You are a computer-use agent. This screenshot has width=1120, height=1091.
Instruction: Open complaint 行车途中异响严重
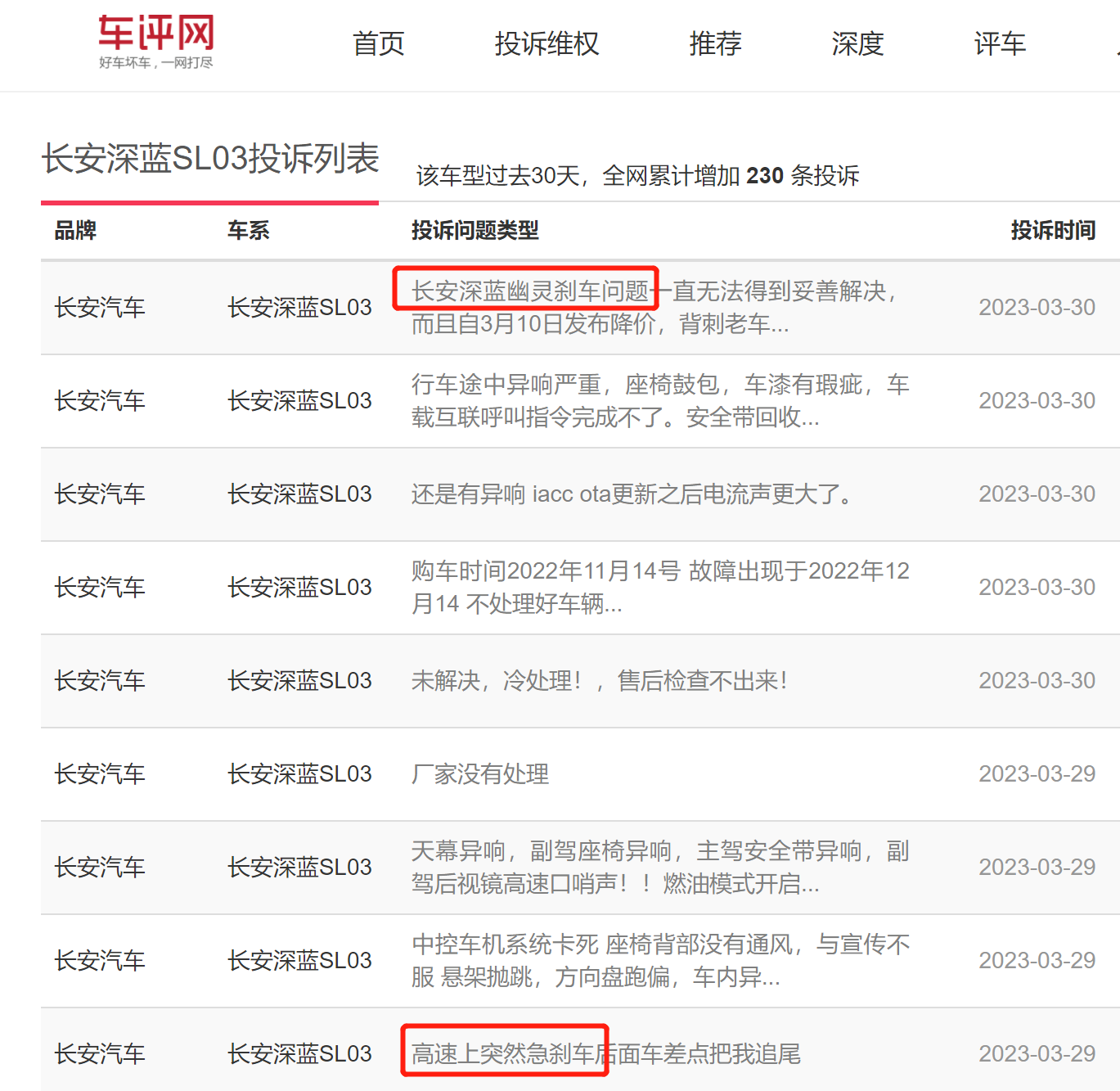click(660, 401)
